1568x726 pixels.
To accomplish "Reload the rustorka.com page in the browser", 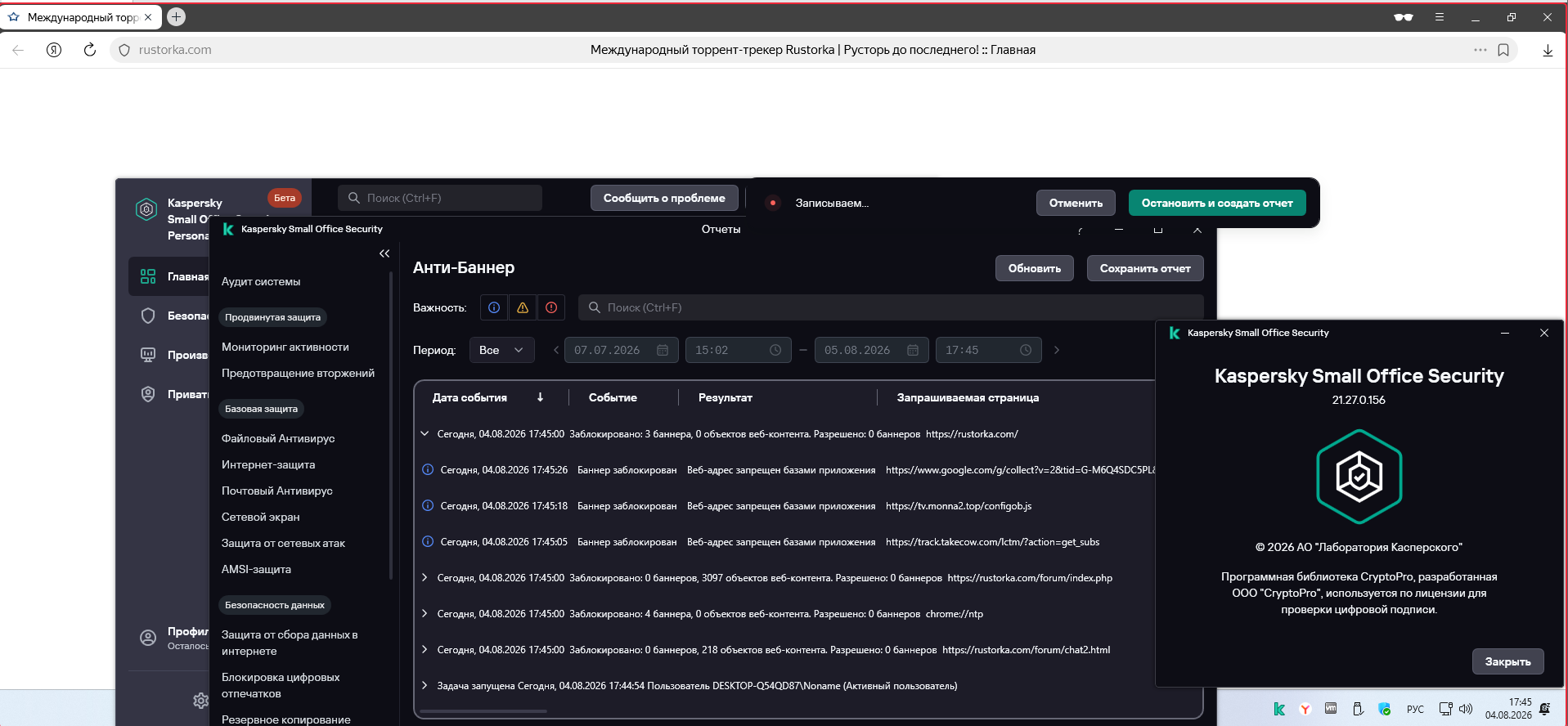I will tap(90, 50).
